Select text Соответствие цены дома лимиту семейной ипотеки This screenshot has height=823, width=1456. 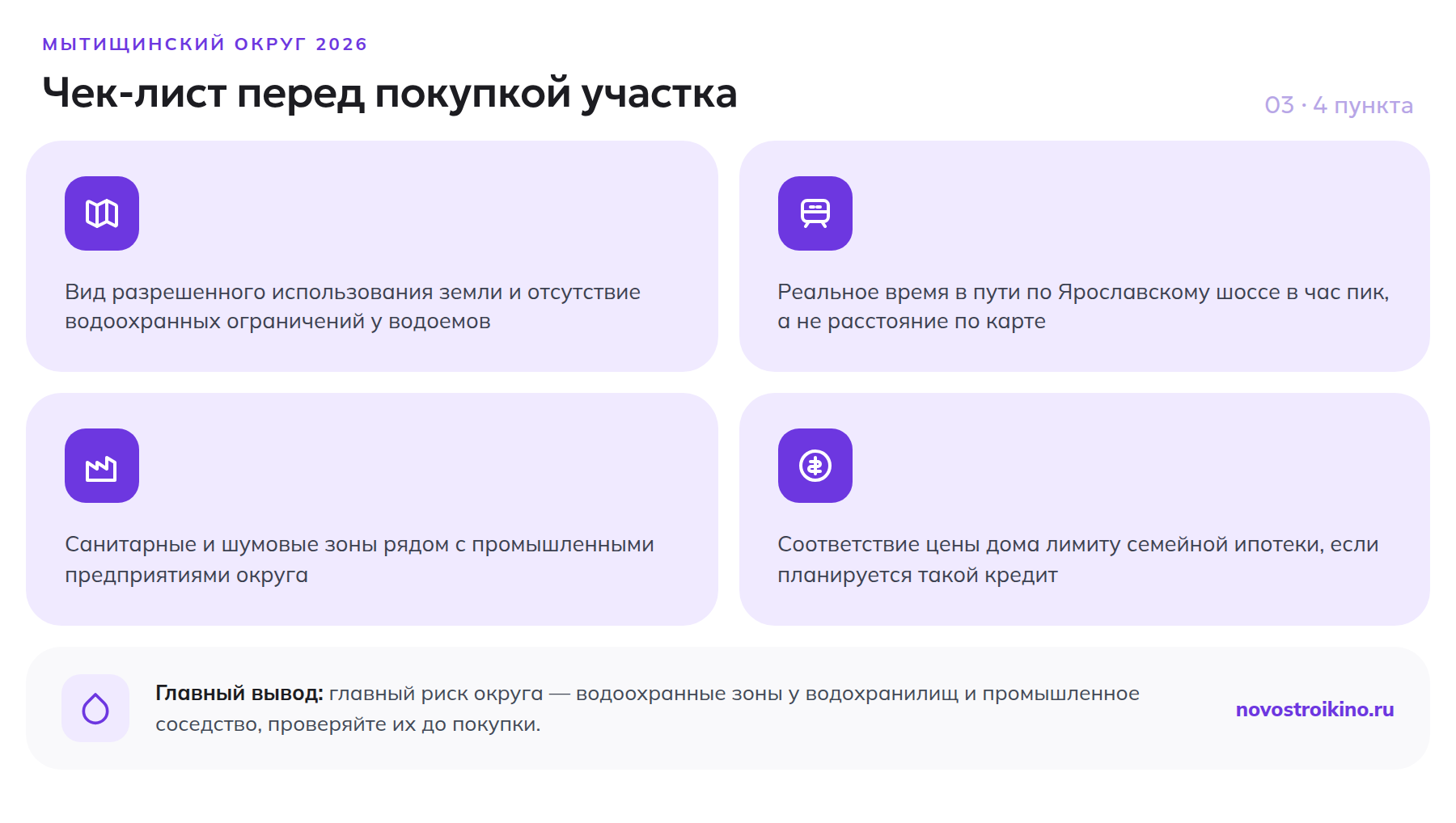coord(1050,544)
